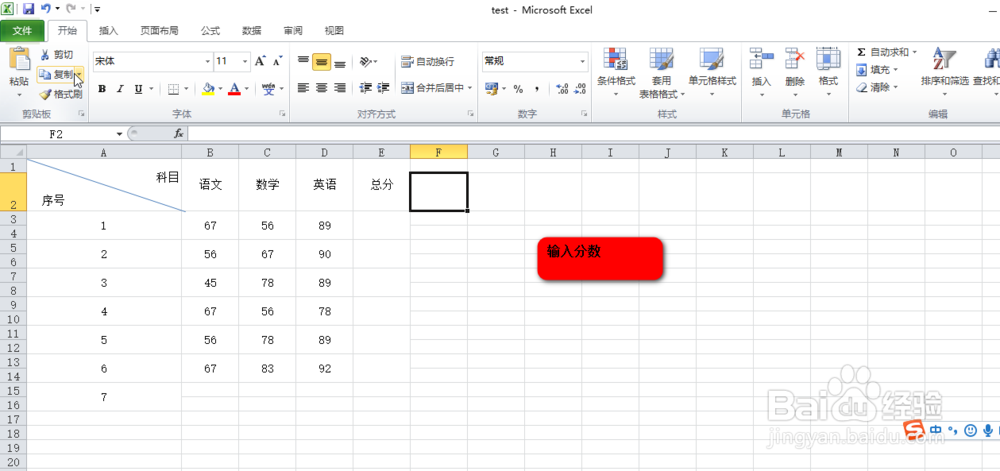This screenshot has height=471, width=1000.
Task: Select column header G
Action: (496, 152)
